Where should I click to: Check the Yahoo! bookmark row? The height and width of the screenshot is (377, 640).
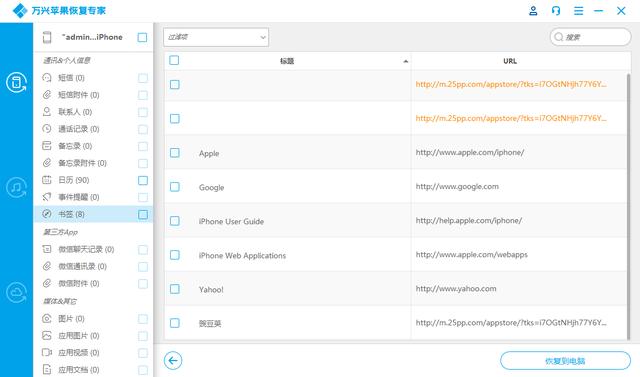tap(175, 289)
